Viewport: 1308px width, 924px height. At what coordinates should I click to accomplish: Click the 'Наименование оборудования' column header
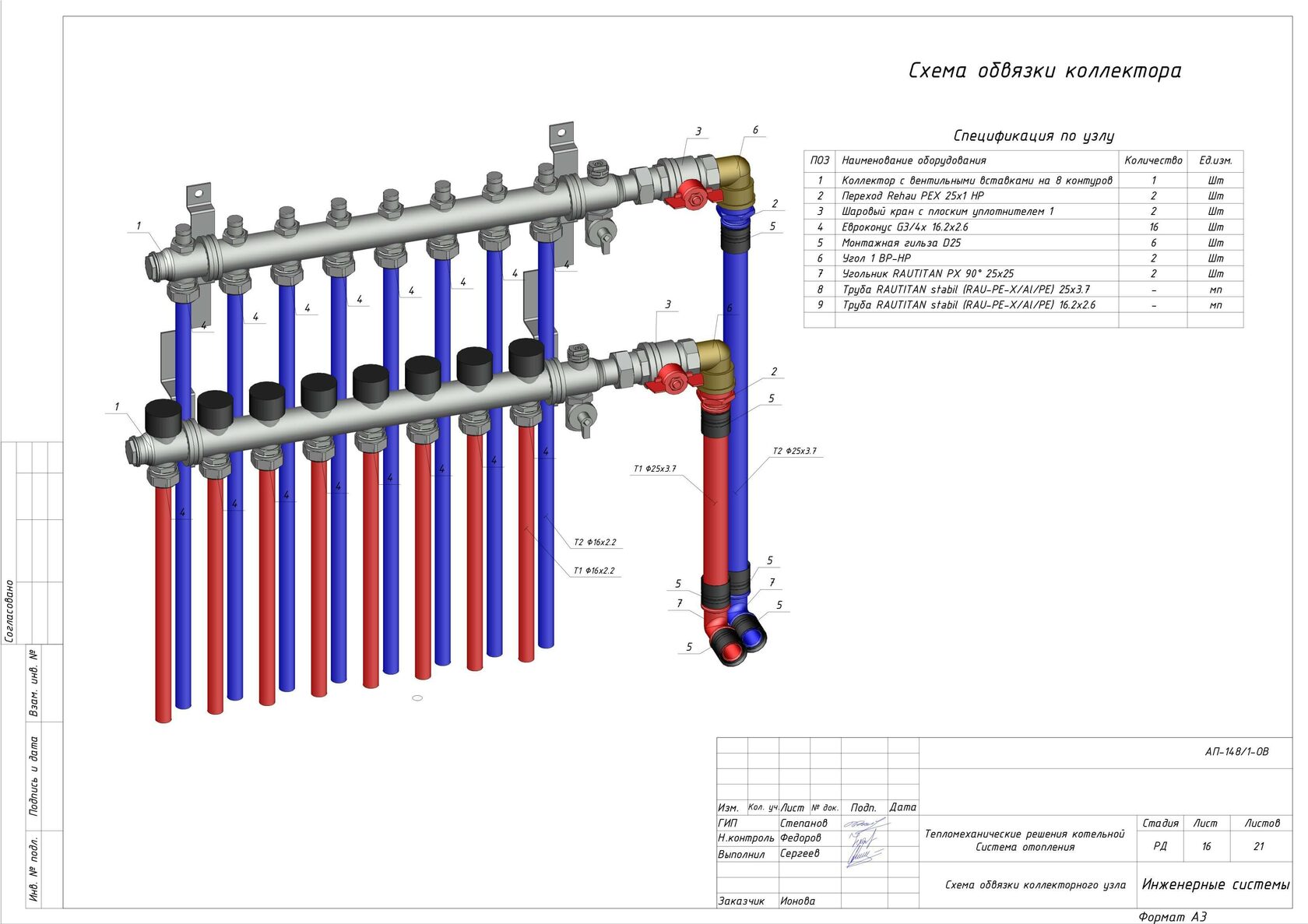[913, 160]
